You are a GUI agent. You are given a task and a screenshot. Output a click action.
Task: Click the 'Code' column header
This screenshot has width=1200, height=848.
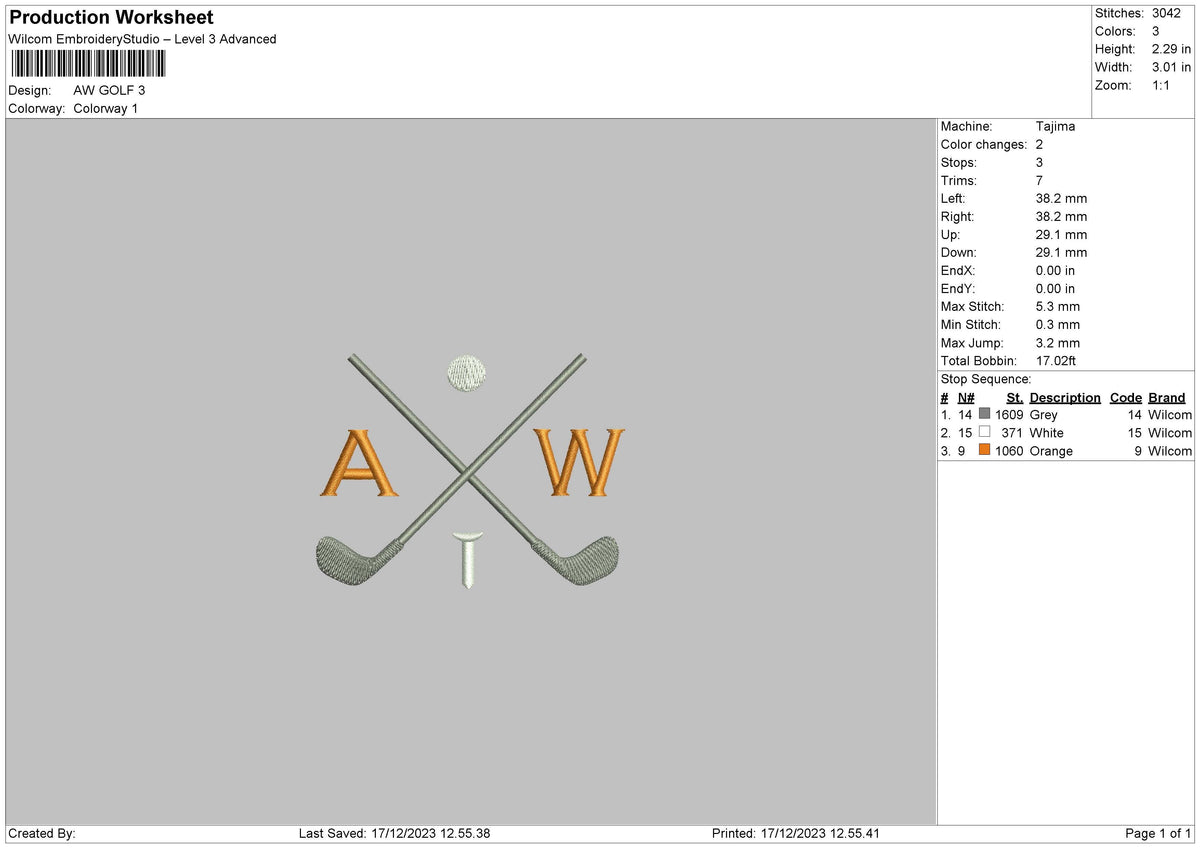[1126, 397]
